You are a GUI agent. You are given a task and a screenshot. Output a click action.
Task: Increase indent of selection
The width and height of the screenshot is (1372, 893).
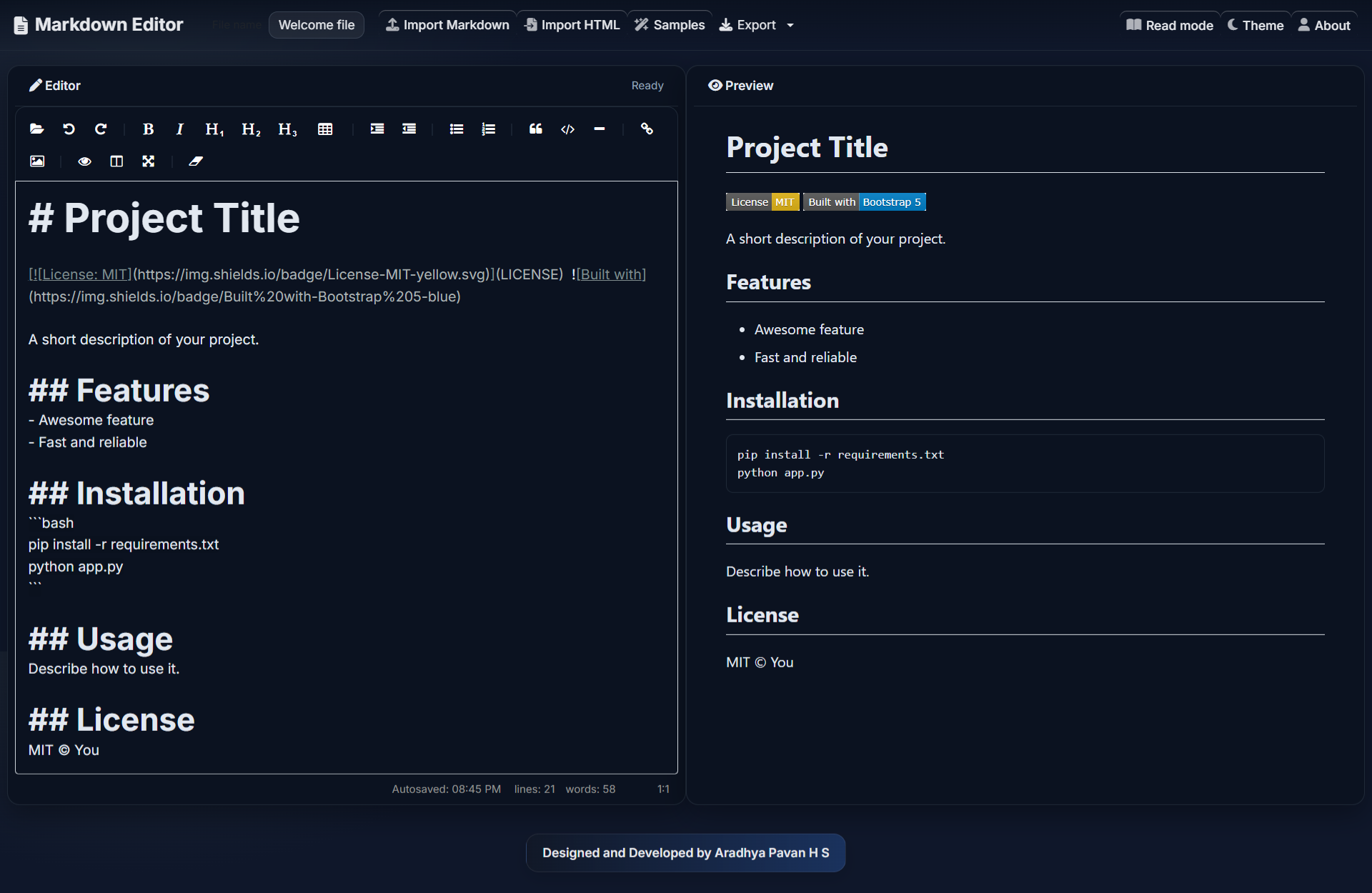point(377,129)
